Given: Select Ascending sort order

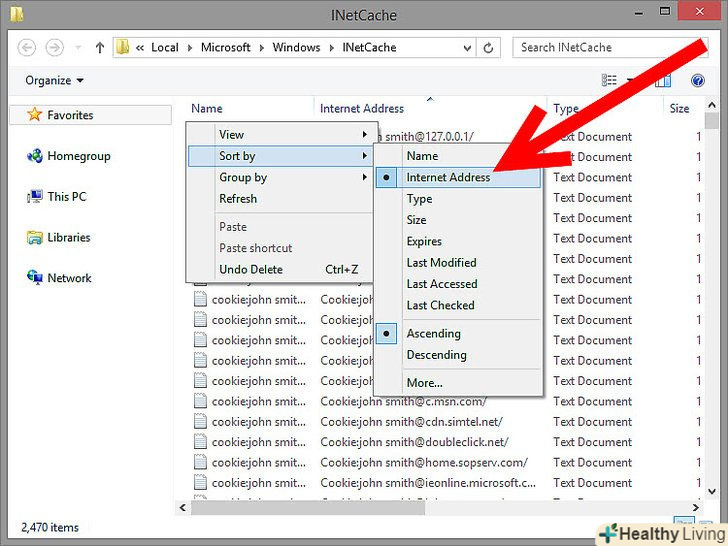Looking at the screenshot, I should (x=433, y=334).
